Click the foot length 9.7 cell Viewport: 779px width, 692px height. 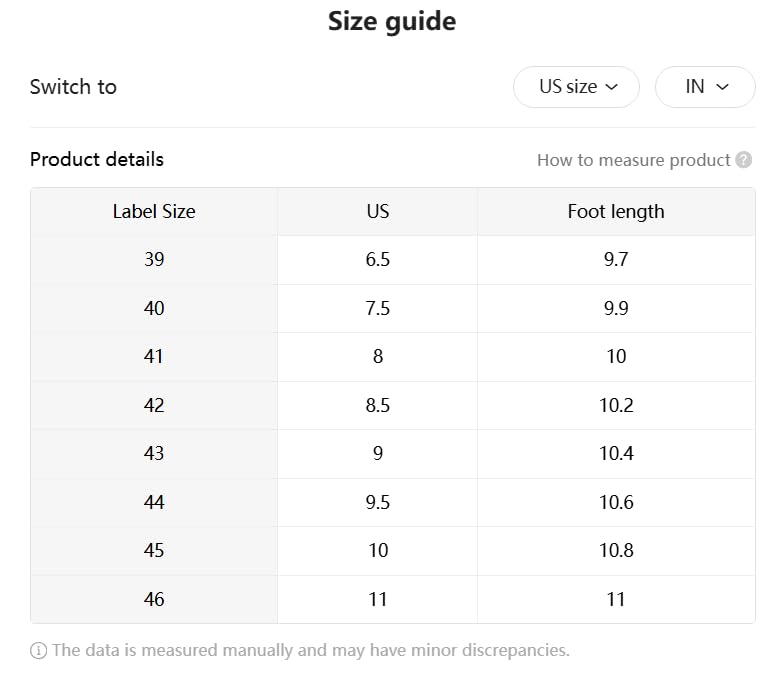click(x=615, y=260)
